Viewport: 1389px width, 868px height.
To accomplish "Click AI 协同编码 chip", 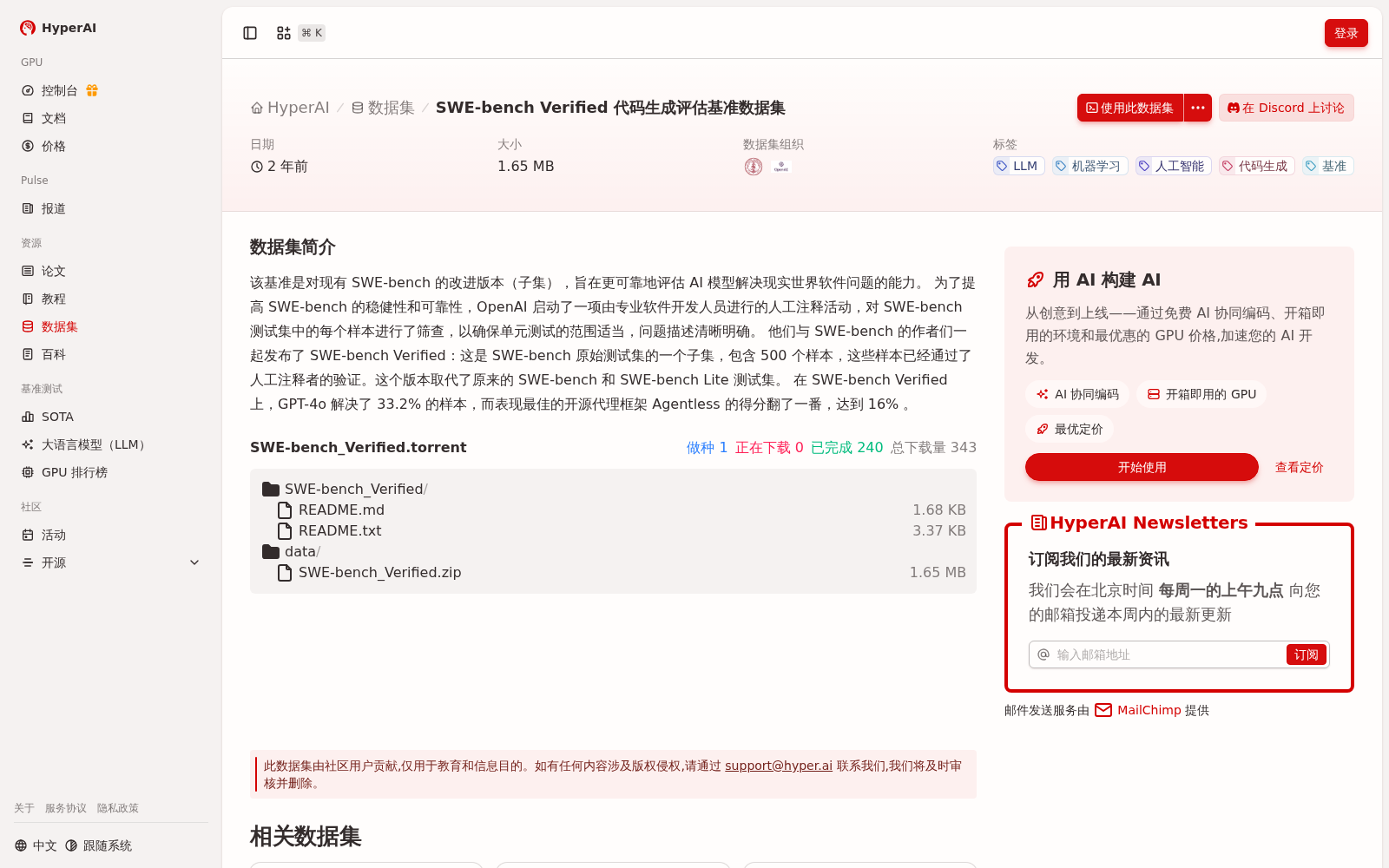I will [1077, 394].
